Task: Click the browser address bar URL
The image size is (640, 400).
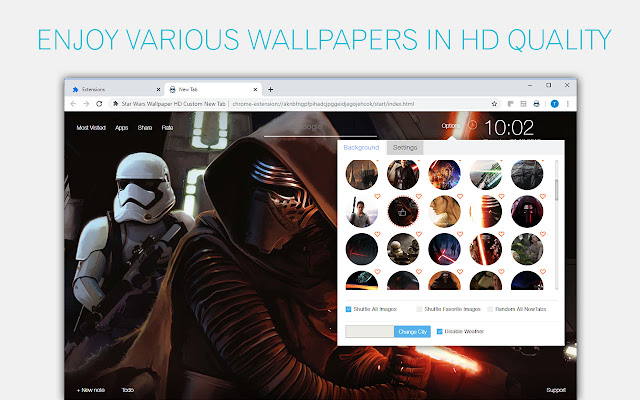Action: [323, 104]
